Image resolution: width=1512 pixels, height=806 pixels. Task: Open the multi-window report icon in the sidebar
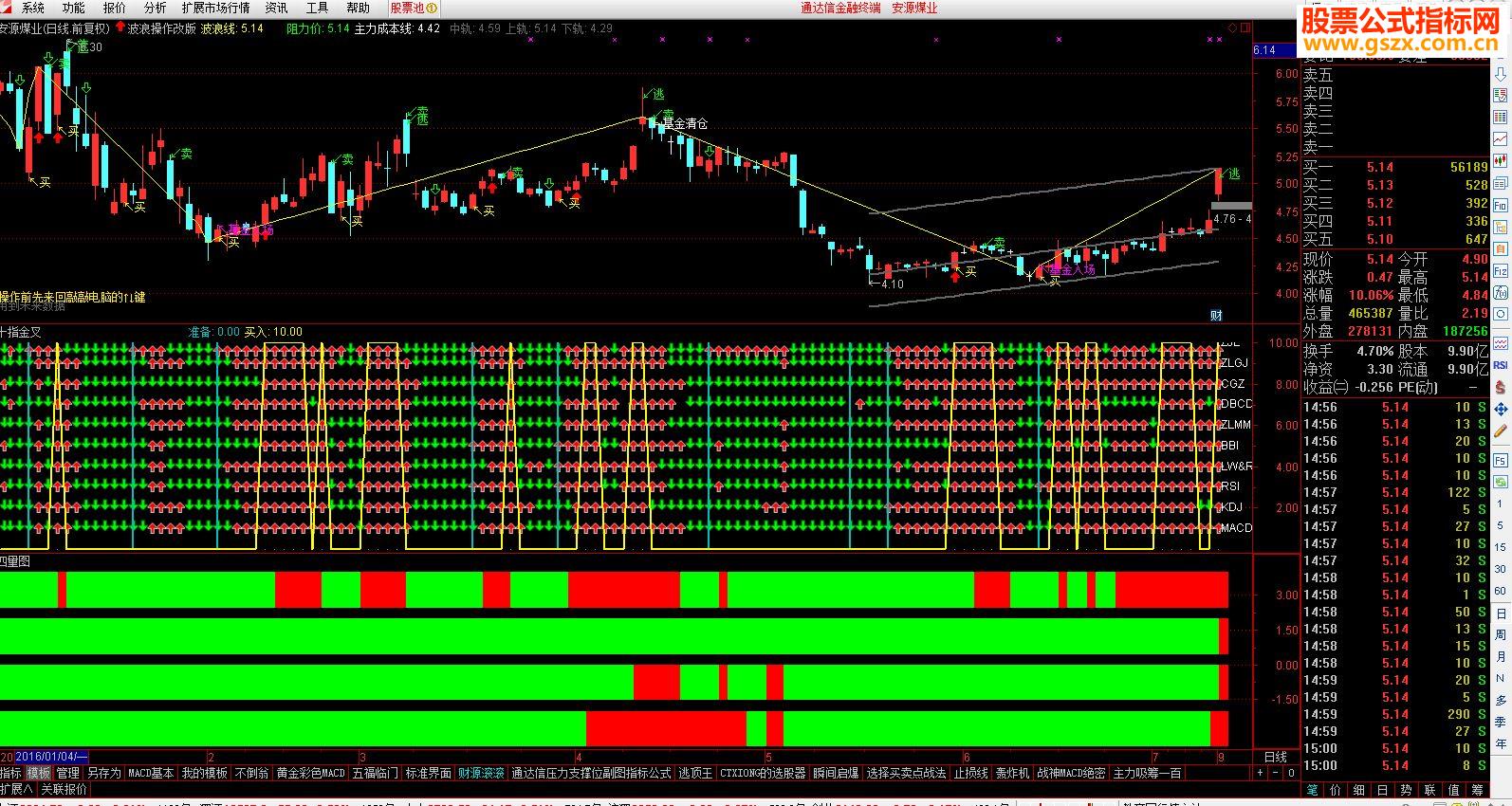click(x=1501, y=183)
